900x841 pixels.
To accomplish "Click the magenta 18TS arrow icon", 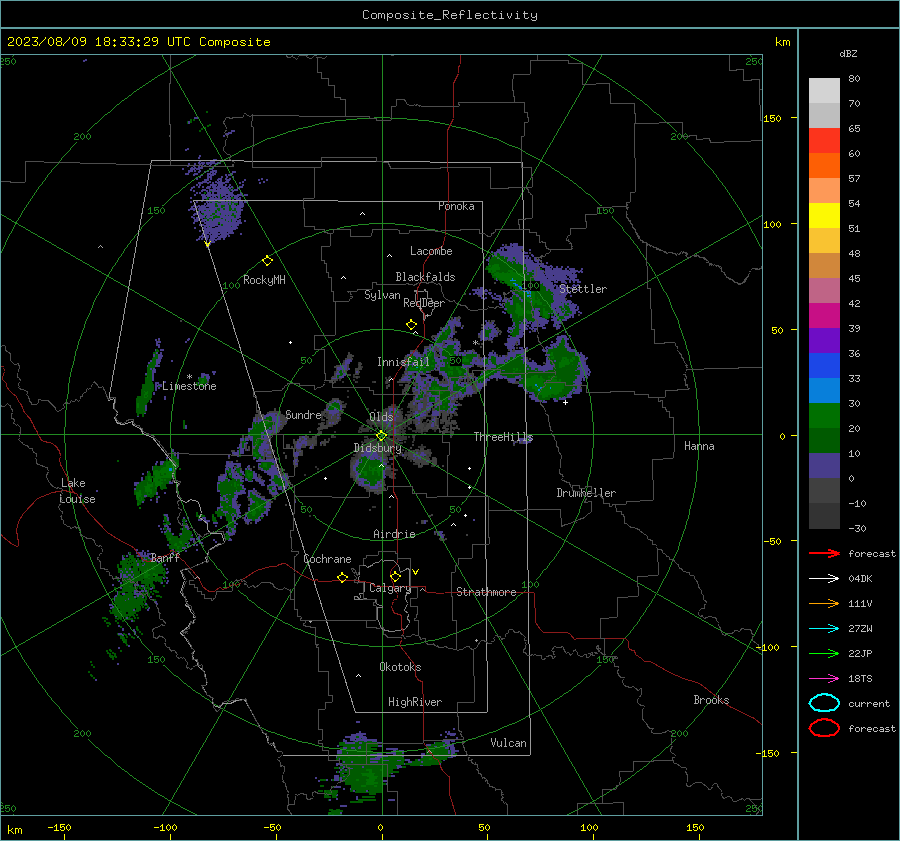I will click(824, 679).
